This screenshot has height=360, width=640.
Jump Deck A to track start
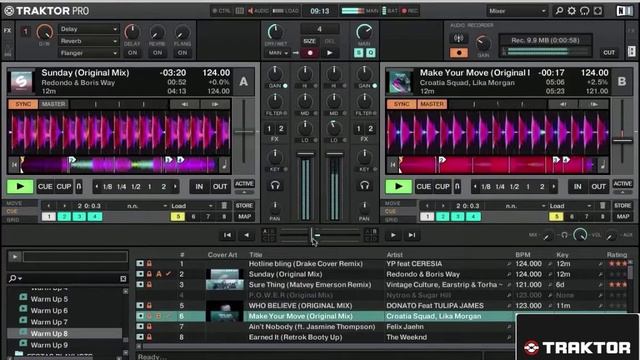(14, 165)
